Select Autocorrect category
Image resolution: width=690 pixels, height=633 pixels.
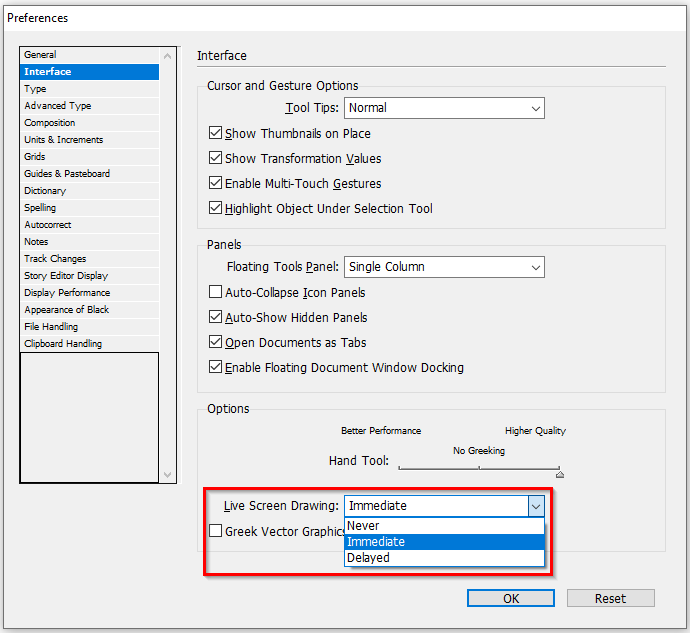point(89,225)
